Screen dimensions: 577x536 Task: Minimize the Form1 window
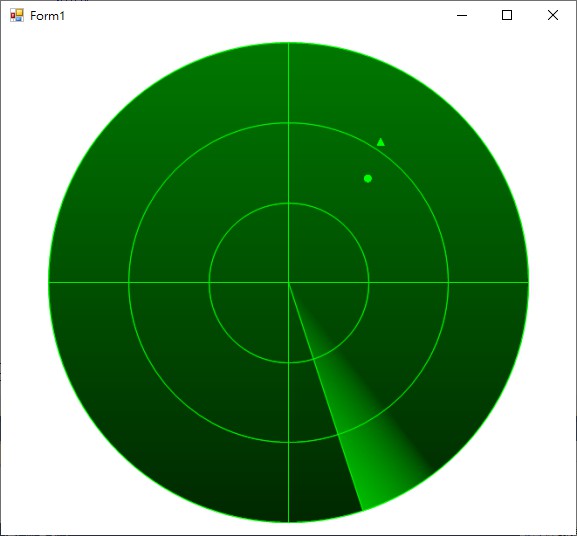click(x=462, y=15)
